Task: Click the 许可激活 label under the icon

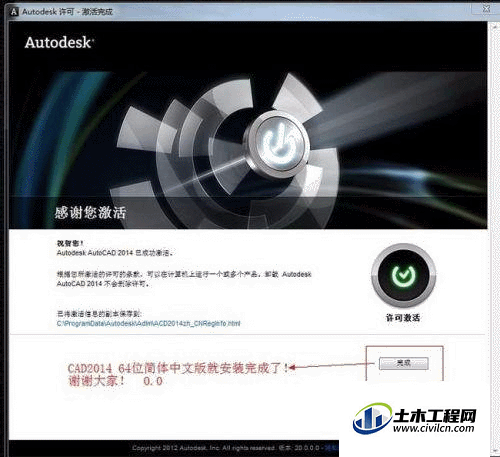Action: pyautogui.click(x=403, y=318)
